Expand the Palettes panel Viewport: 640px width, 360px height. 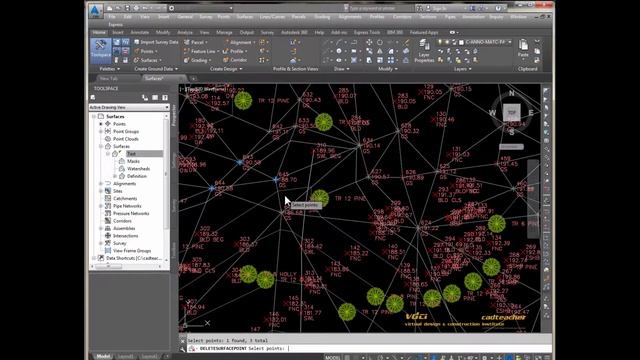coord(110,69)
